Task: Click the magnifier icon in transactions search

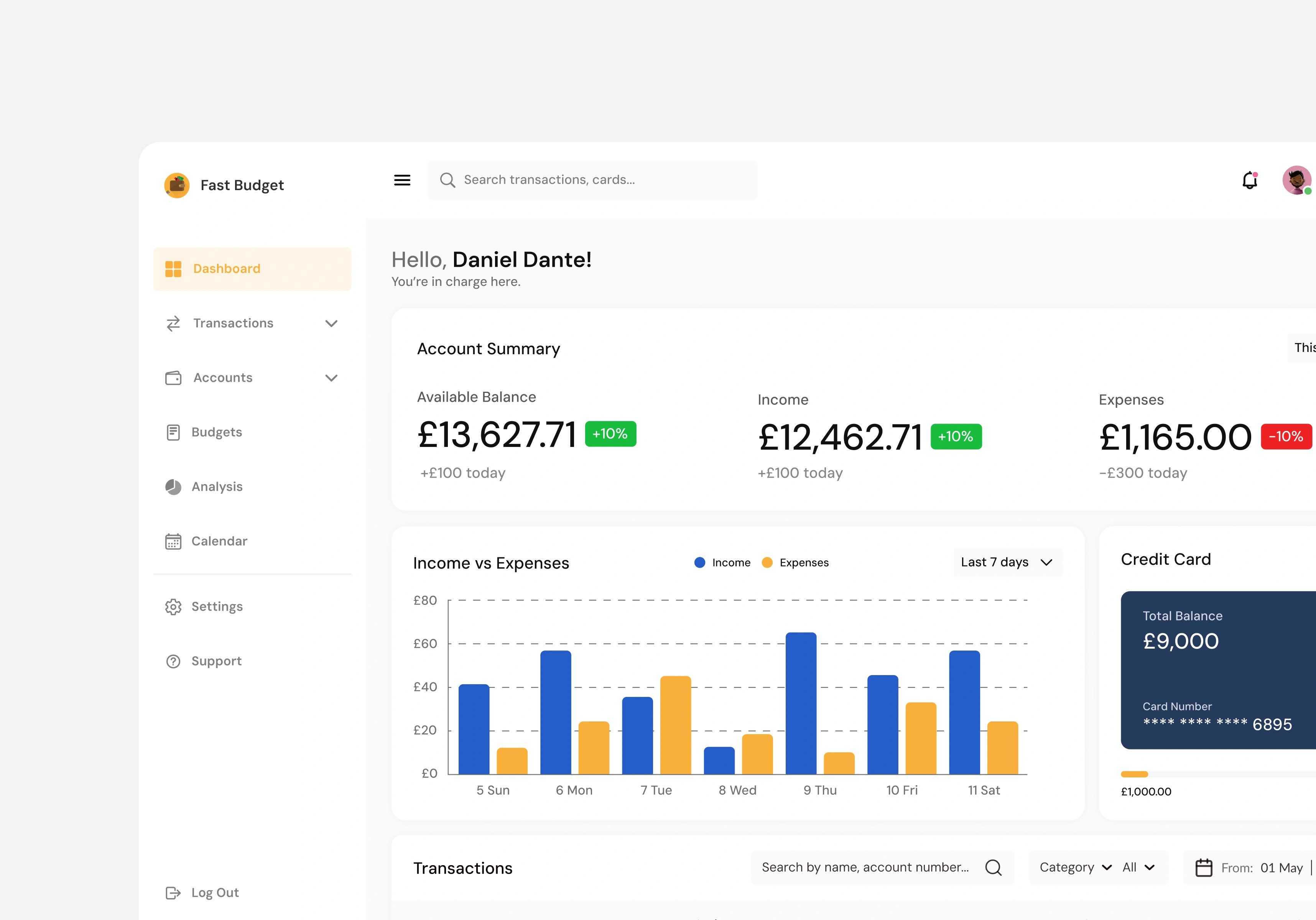Action: point(993,868)
